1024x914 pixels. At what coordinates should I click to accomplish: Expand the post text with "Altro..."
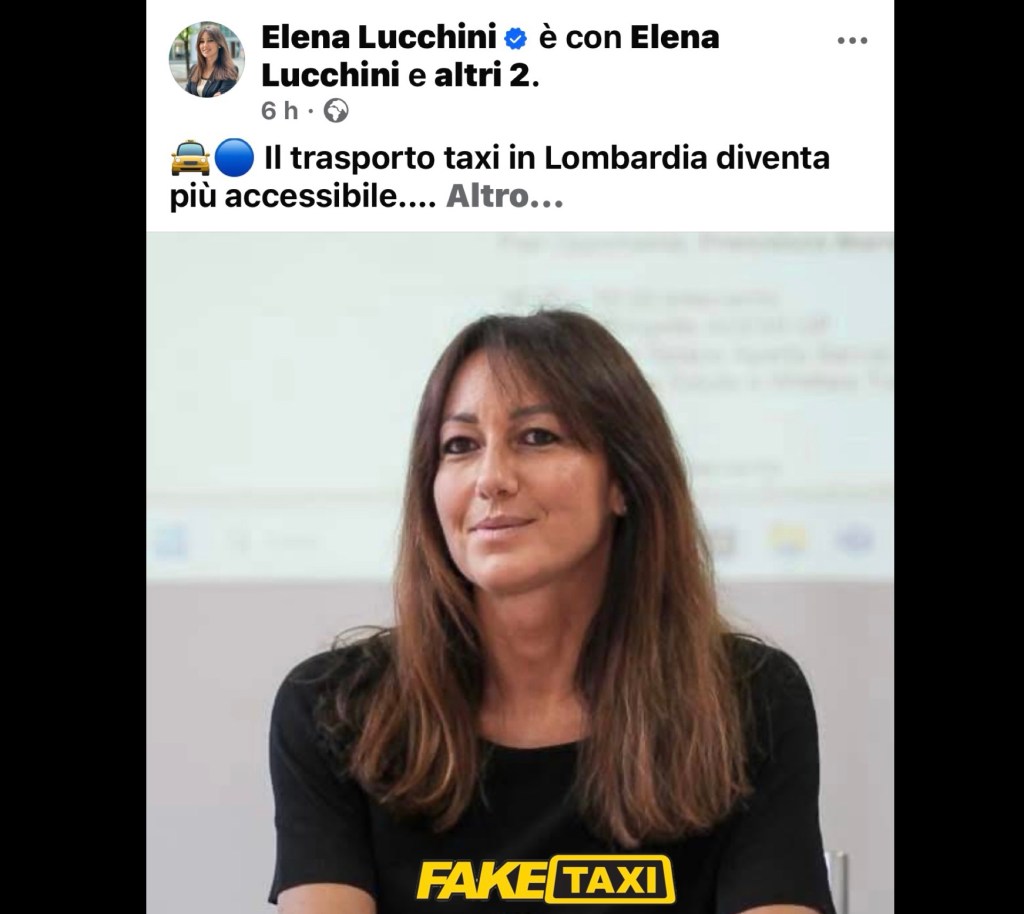pos(504,197)
